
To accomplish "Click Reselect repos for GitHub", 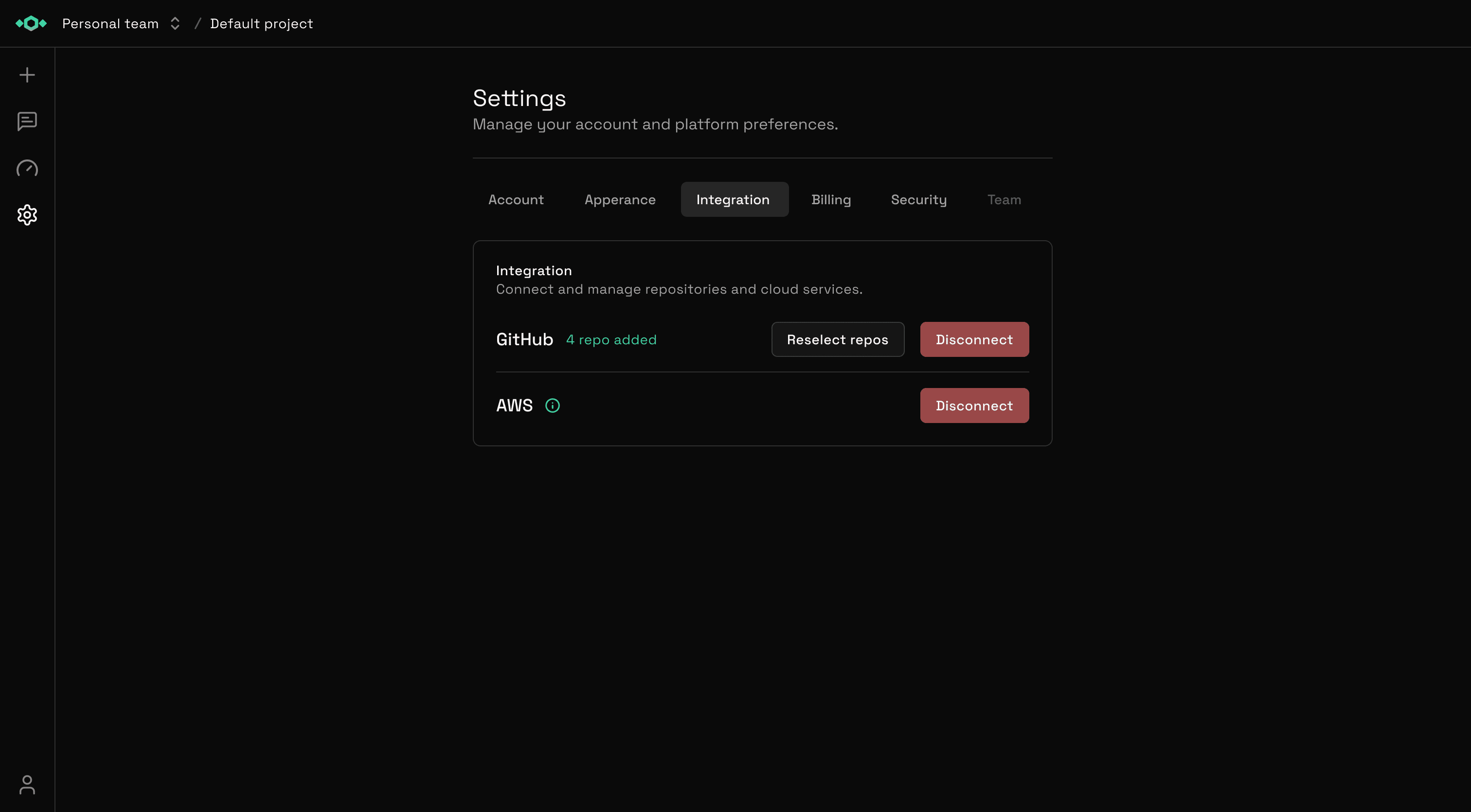I will pos(837,339).
